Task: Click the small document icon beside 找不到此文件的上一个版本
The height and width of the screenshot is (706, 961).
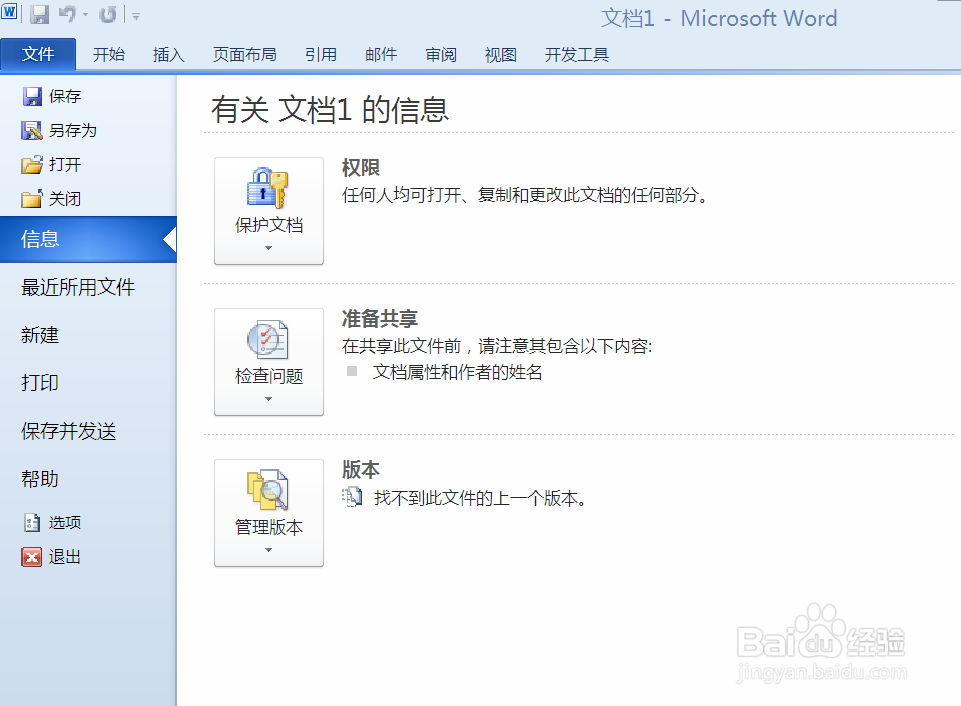Action: coord(352,497)
